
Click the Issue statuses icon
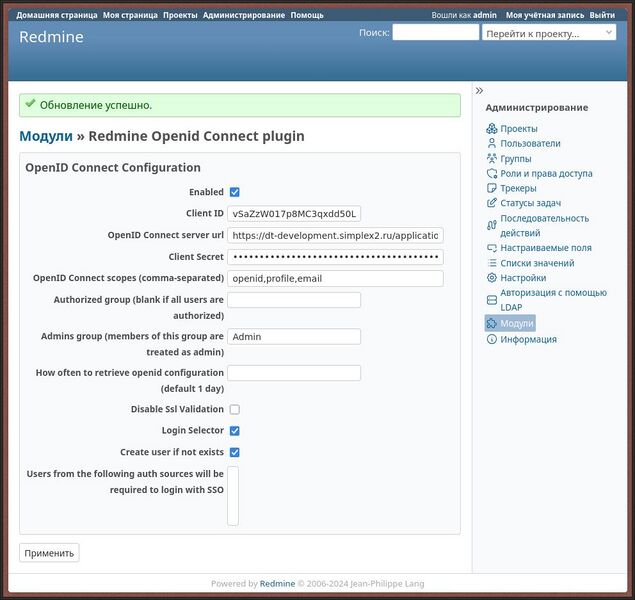pos(491,204)
